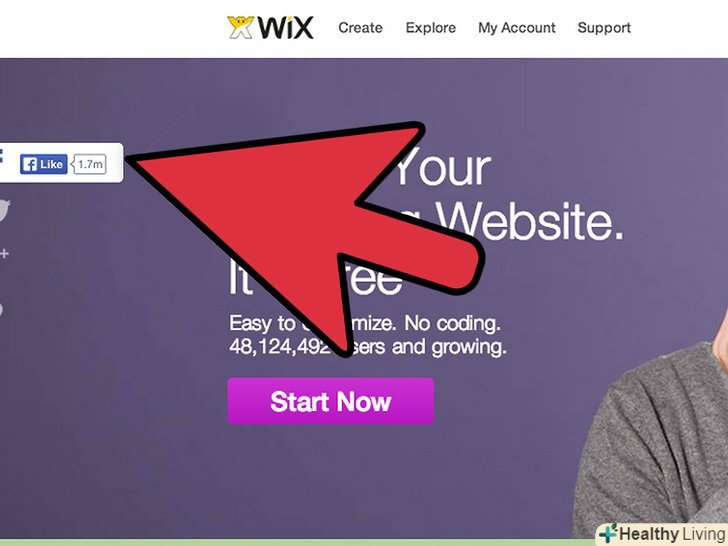Click the Google plus sidebar icon
The image size is (728, 546).
pyautogui.click(x=4, y=254)
